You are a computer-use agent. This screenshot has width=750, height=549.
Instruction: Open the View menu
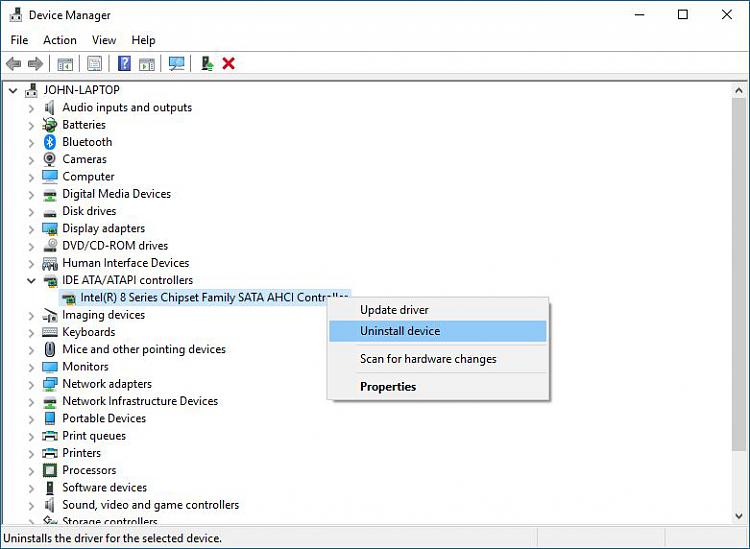(x=104, y=40)
